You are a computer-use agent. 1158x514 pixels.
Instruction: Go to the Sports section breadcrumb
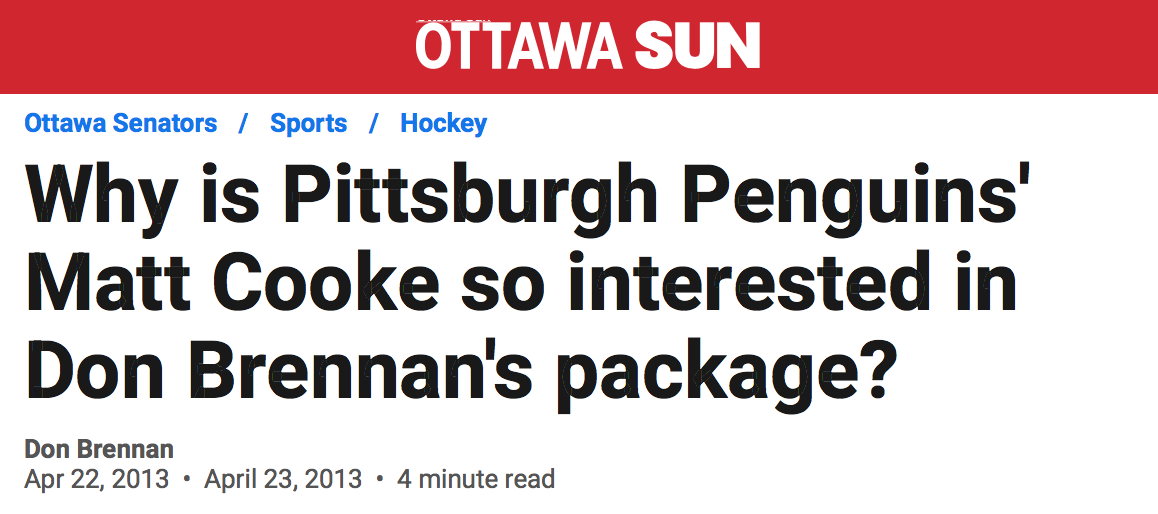pos(309,124)
